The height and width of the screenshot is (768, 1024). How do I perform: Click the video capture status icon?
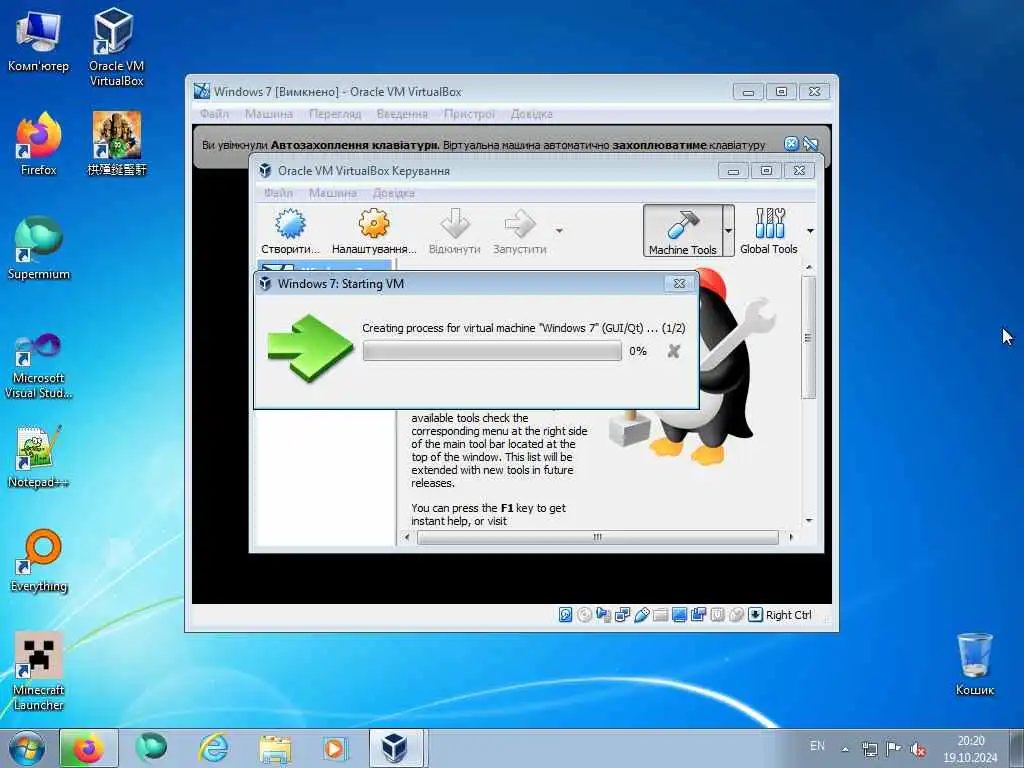point(698,615)
